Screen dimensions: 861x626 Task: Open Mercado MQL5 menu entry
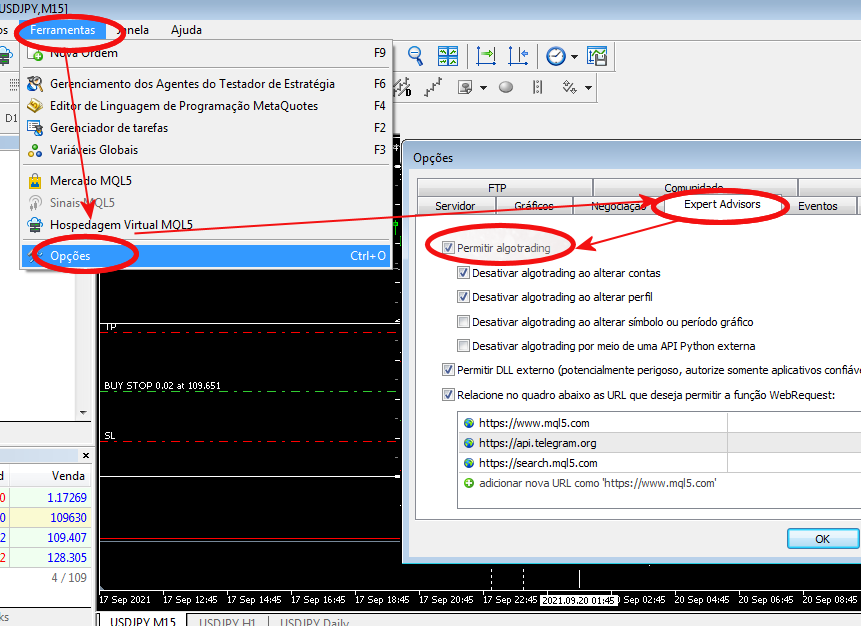tap(206, 181)
